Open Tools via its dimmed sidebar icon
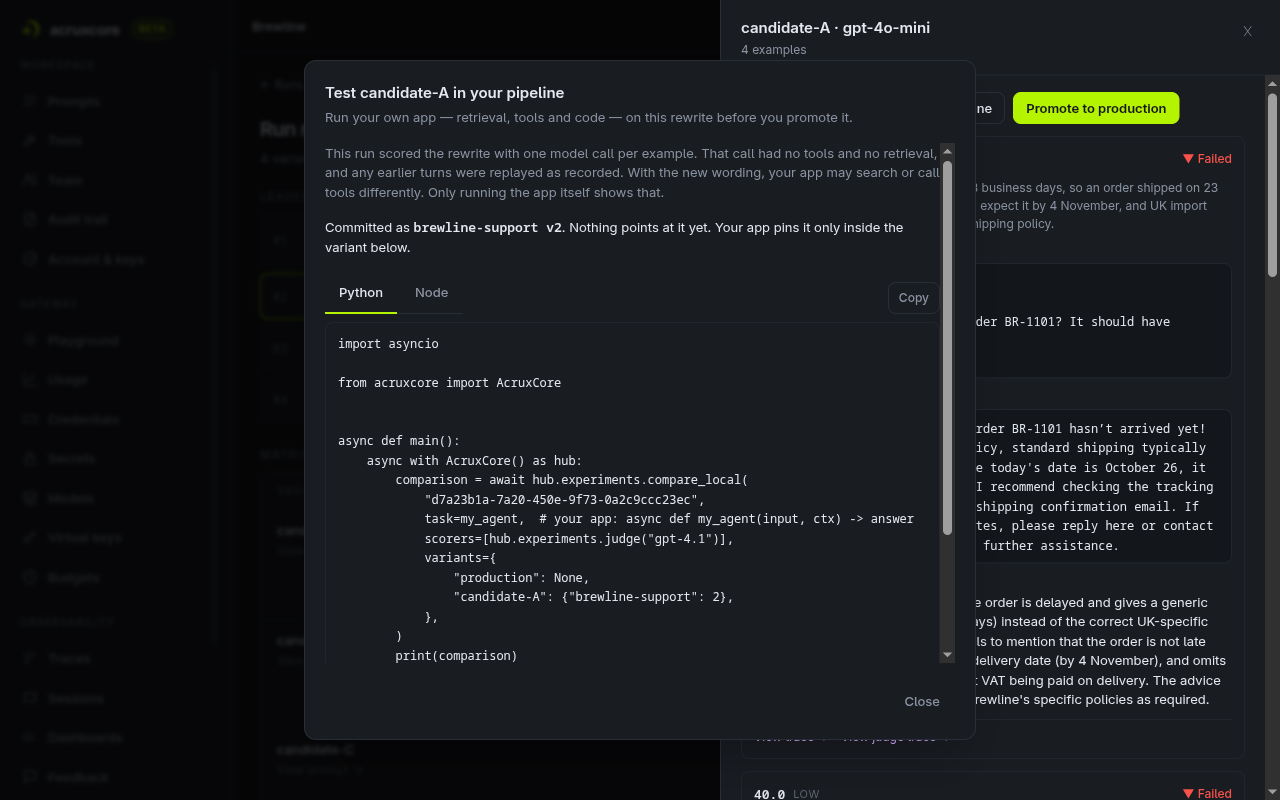 (x=30, y=141)
